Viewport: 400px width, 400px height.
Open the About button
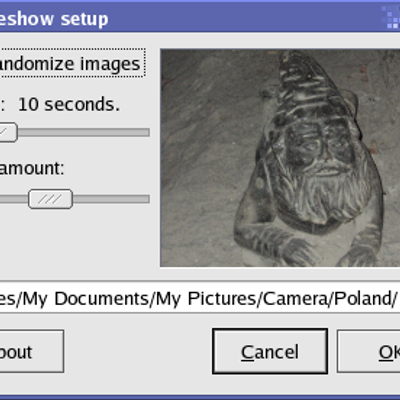[x=32, y=351]
